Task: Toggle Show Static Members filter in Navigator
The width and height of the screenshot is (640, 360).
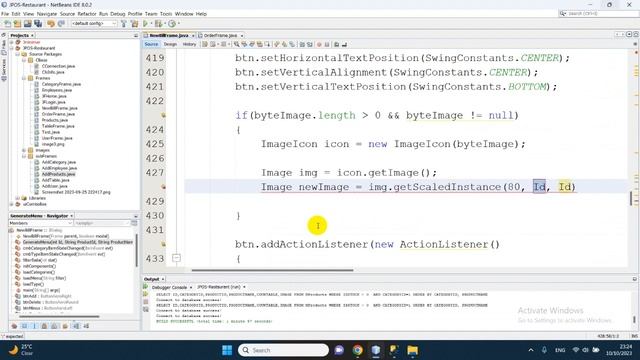Action: click(x=34, y=326)
